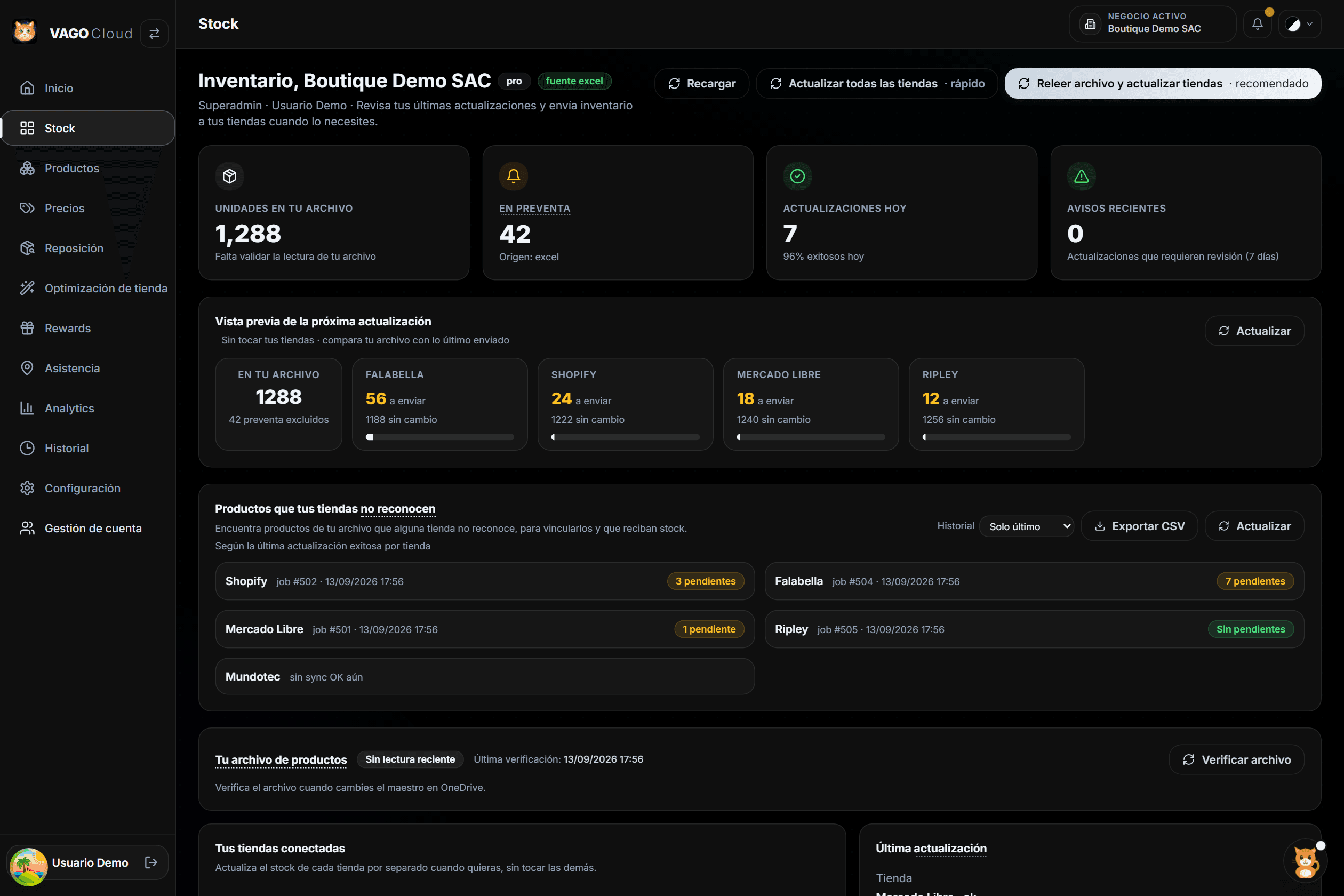This screenshot has height=896, width=1344.
Task: Click the Falabella progress bar
Action: point(439,437)
